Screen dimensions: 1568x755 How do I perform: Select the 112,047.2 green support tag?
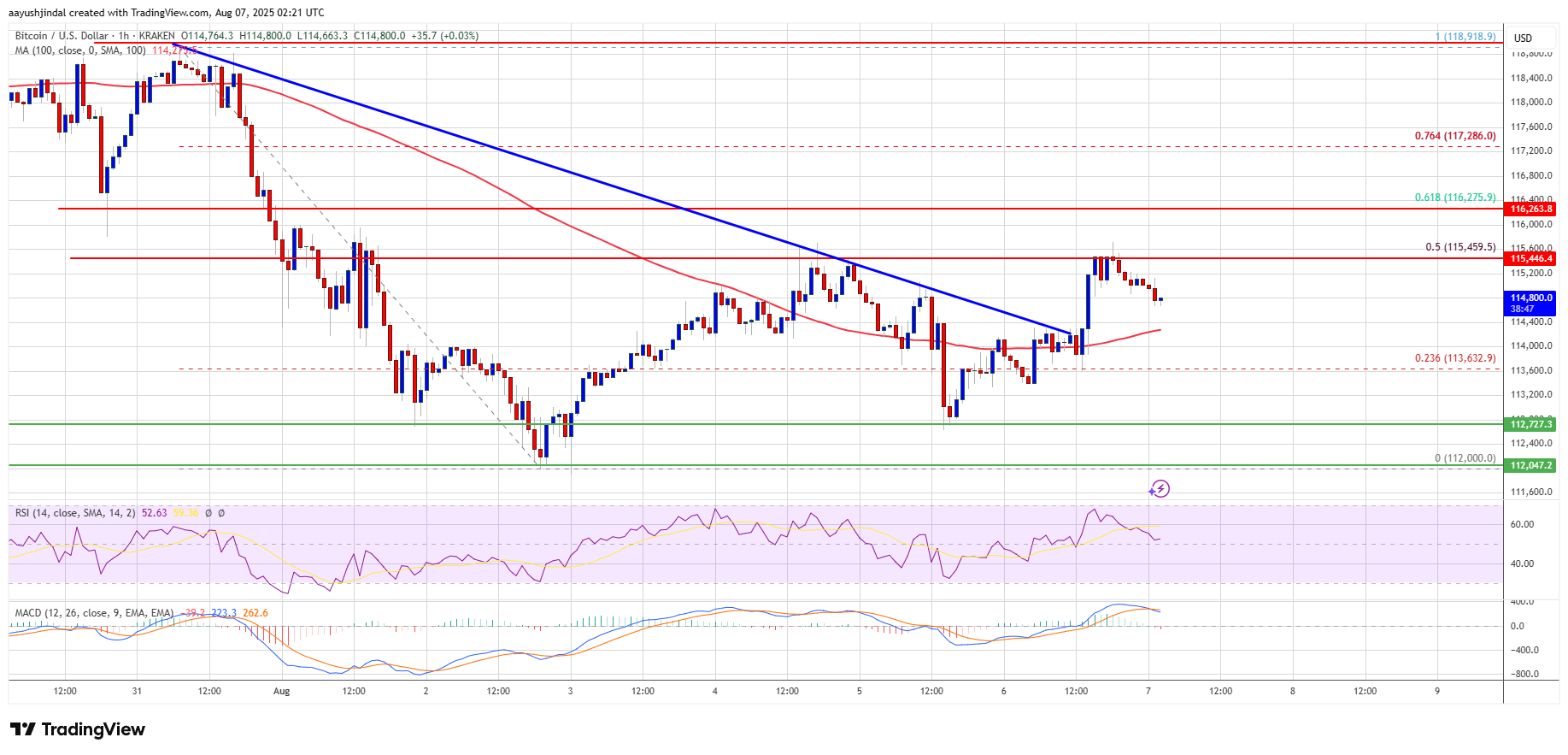click(1531, 465)
